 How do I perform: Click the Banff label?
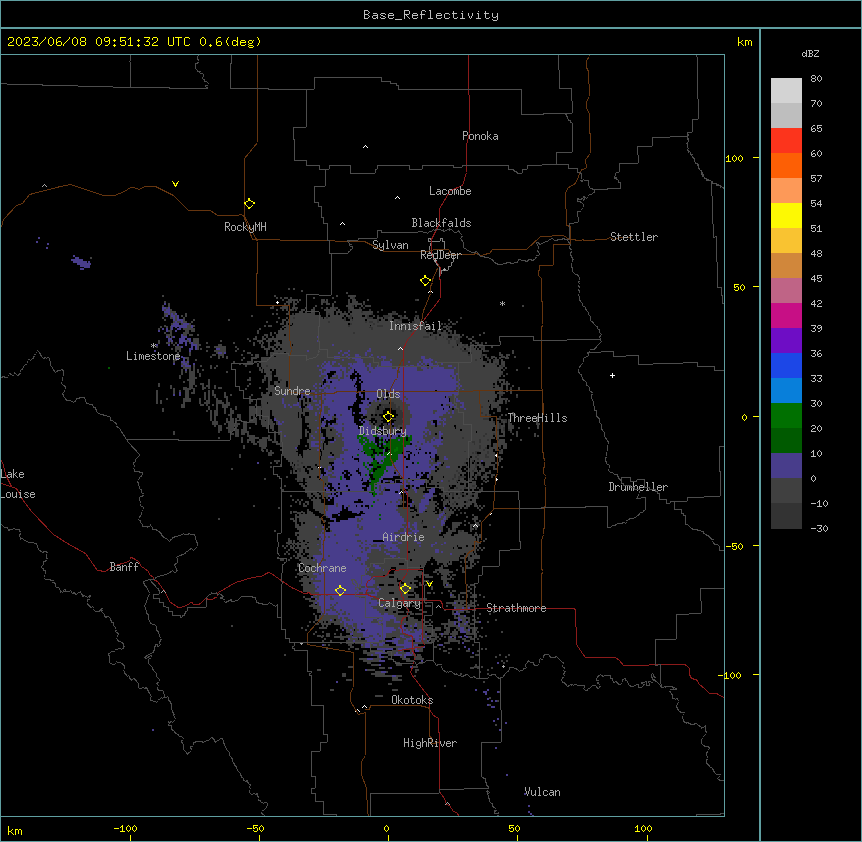(124, 567)
